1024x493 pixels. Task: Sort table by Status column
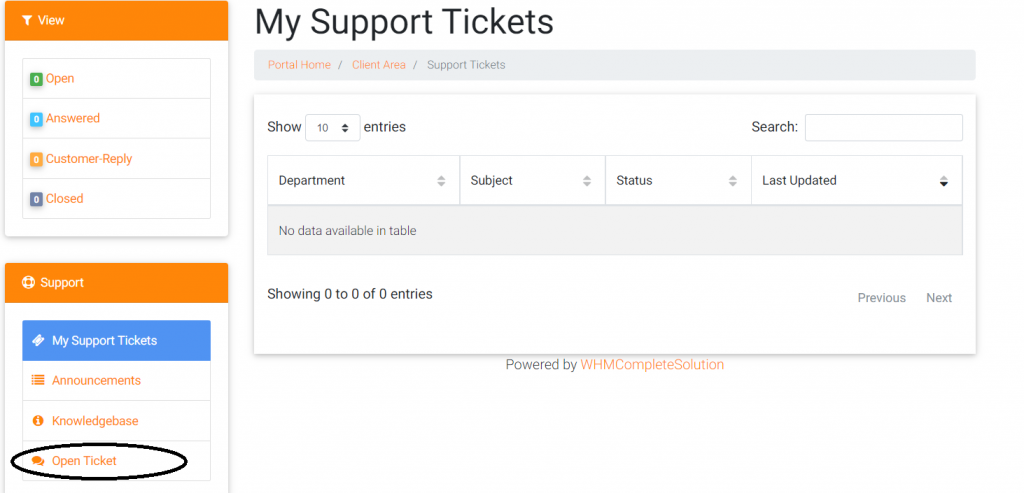pos(678,181)
